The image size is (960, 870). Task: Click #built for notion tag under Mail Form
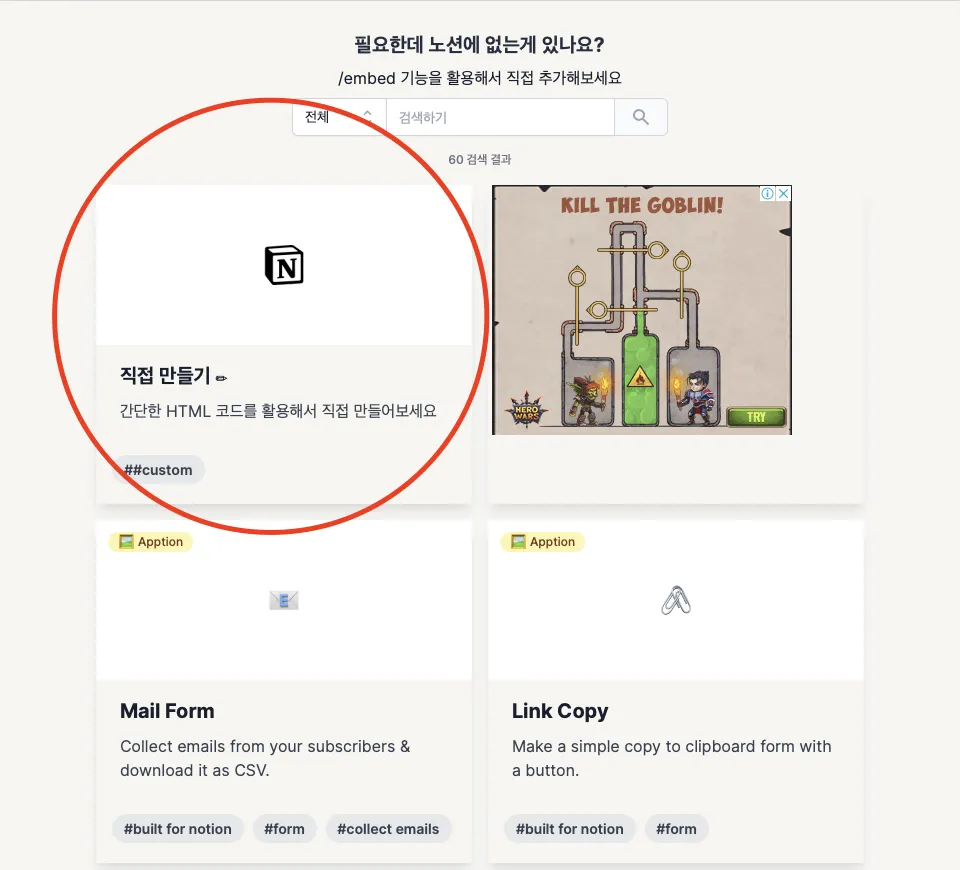pyautogui.click(x=178, y=828)
